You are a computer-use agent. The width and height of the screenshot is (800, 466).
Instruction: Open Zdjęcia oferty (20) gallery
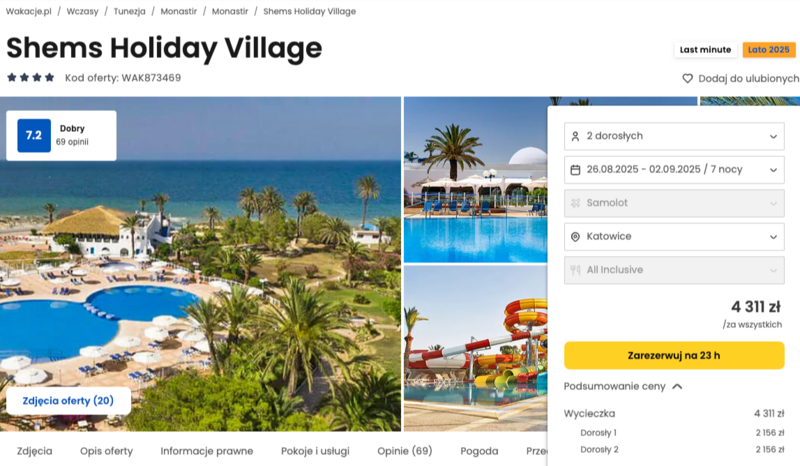pos(68,401)
